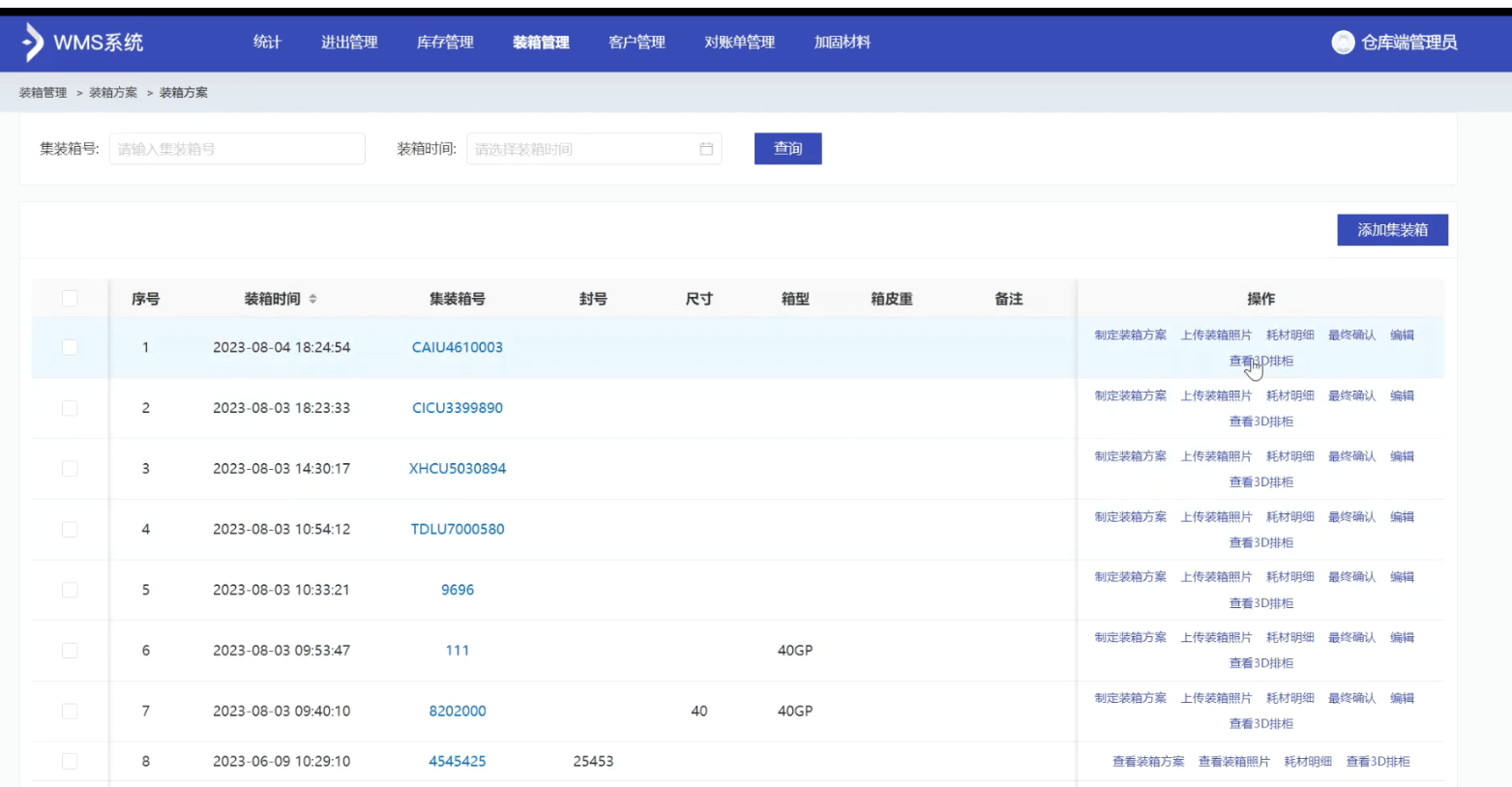Open the 对账单管理 menu

739,43
